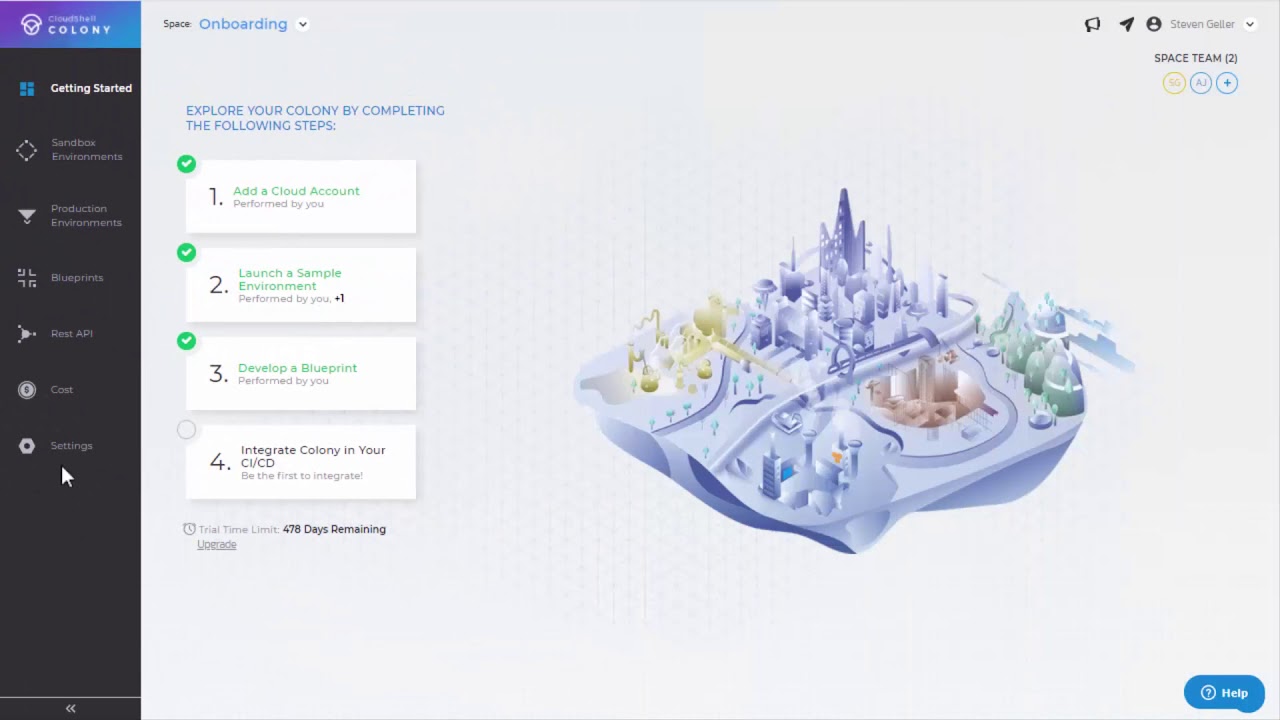Screen dimensions: 1280x720
Task: Click the Upgrade link
Action: tap(216, 545)
